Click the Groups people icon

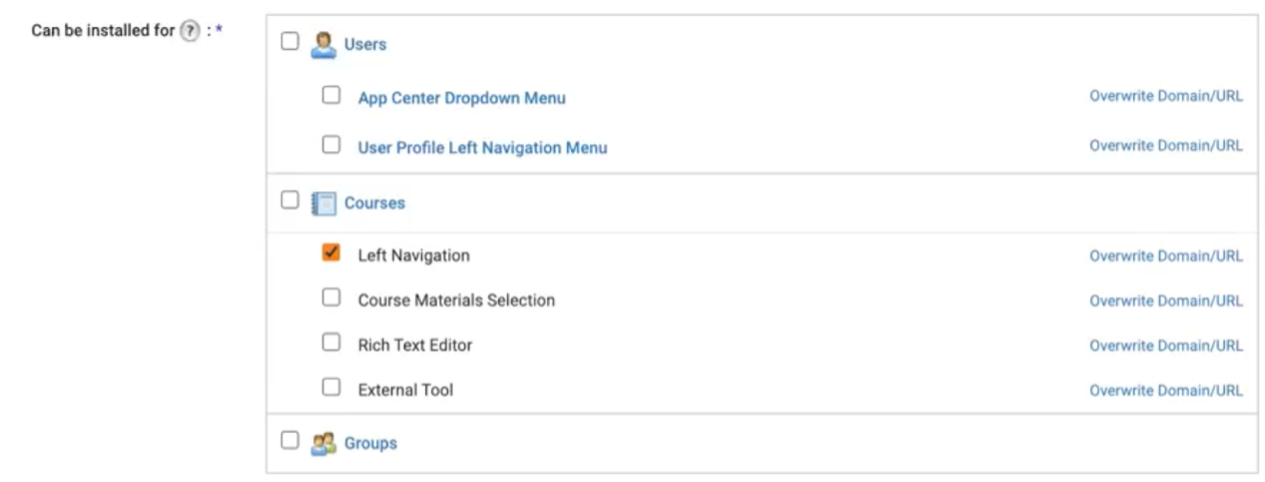click(x=323, y=443)
